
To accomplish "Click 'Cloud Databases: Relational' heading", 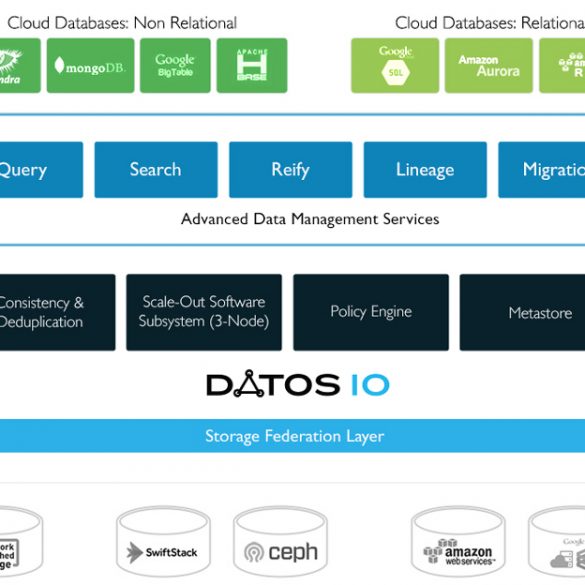I will click(490, 23).
